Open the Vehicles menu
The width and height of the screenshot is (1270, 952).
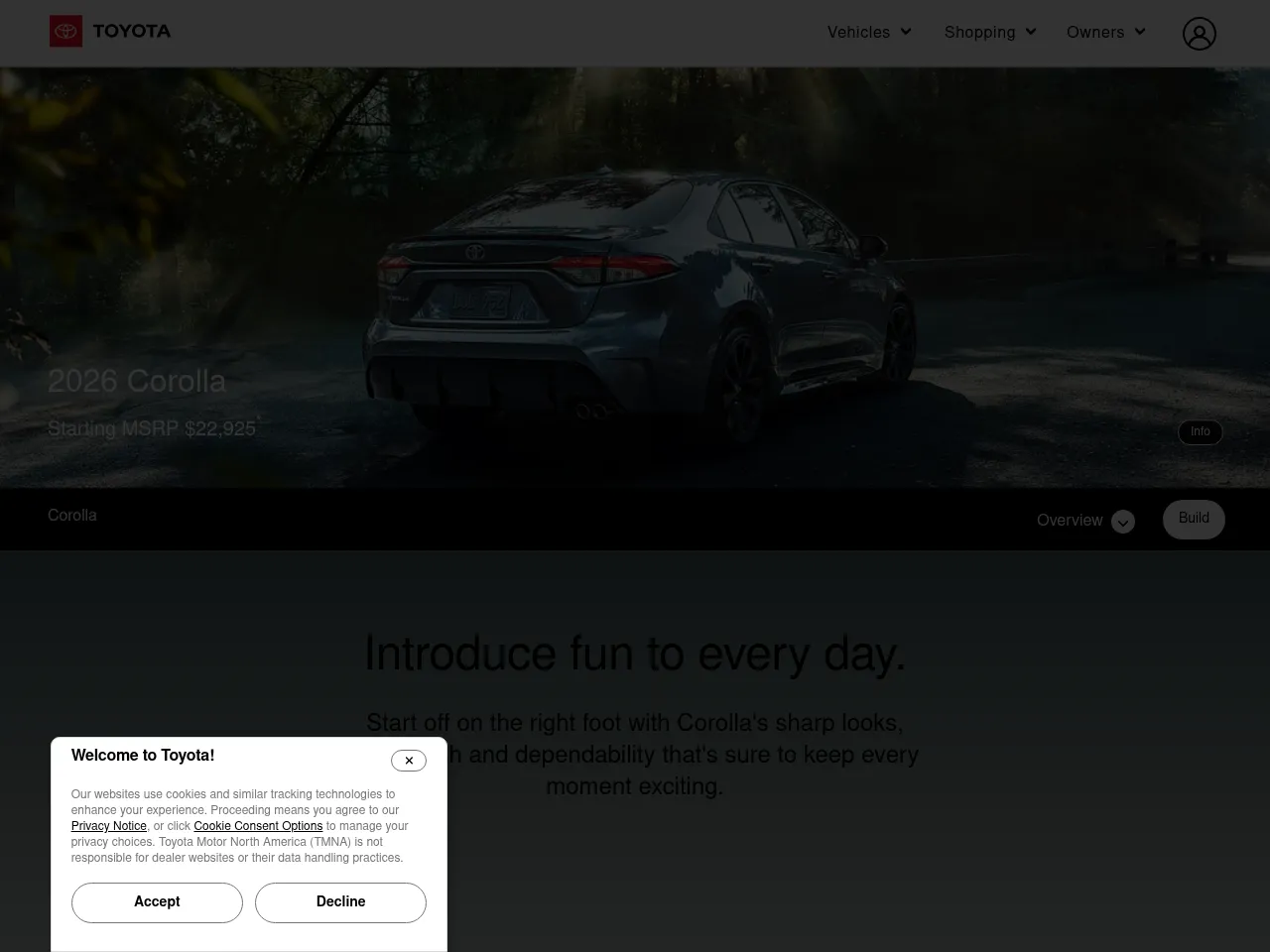click(858, 33)
